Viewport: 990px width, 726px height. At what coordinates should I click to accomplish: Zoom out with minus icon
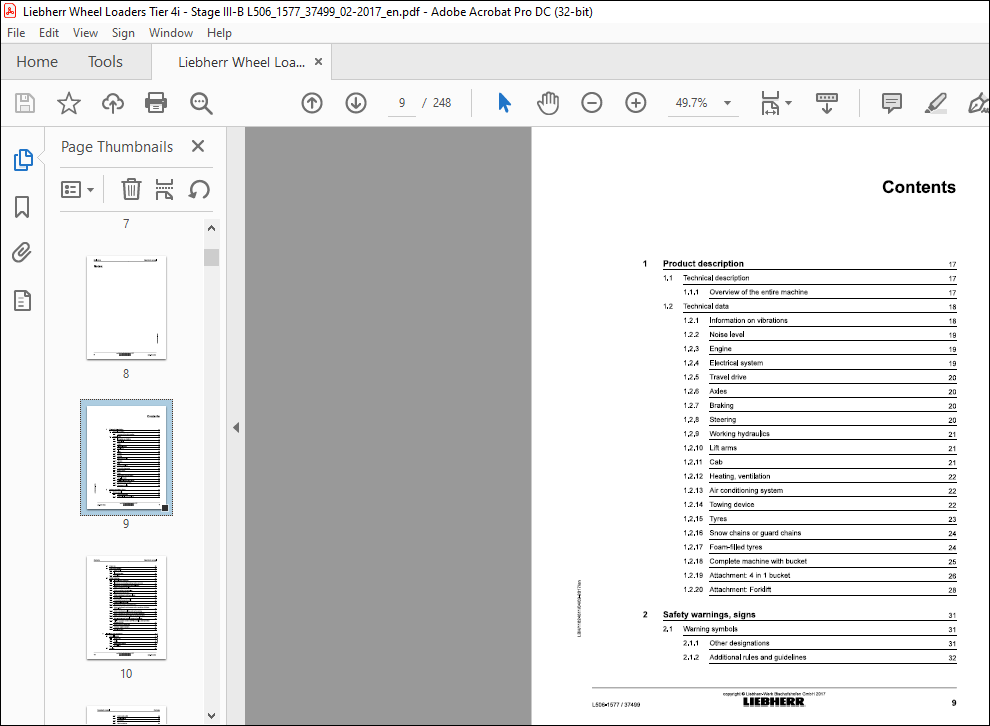pos(592,103)
